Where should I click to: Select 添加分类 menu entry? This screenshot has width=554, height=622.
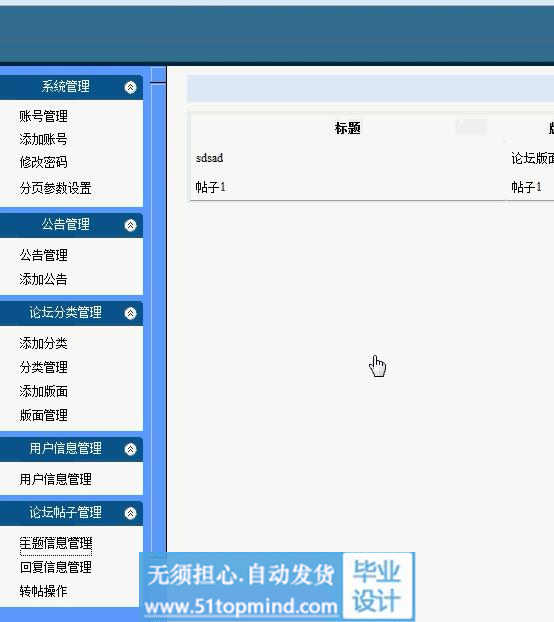click(44, 343)
